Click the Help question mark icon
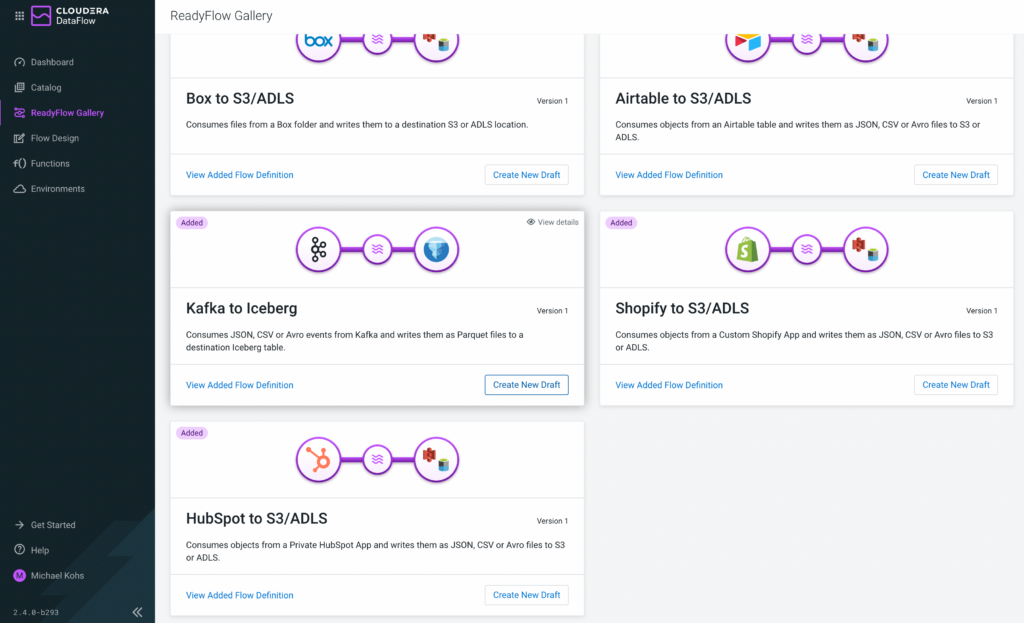This screenshot has width=1024, height=623. point(20,550)
